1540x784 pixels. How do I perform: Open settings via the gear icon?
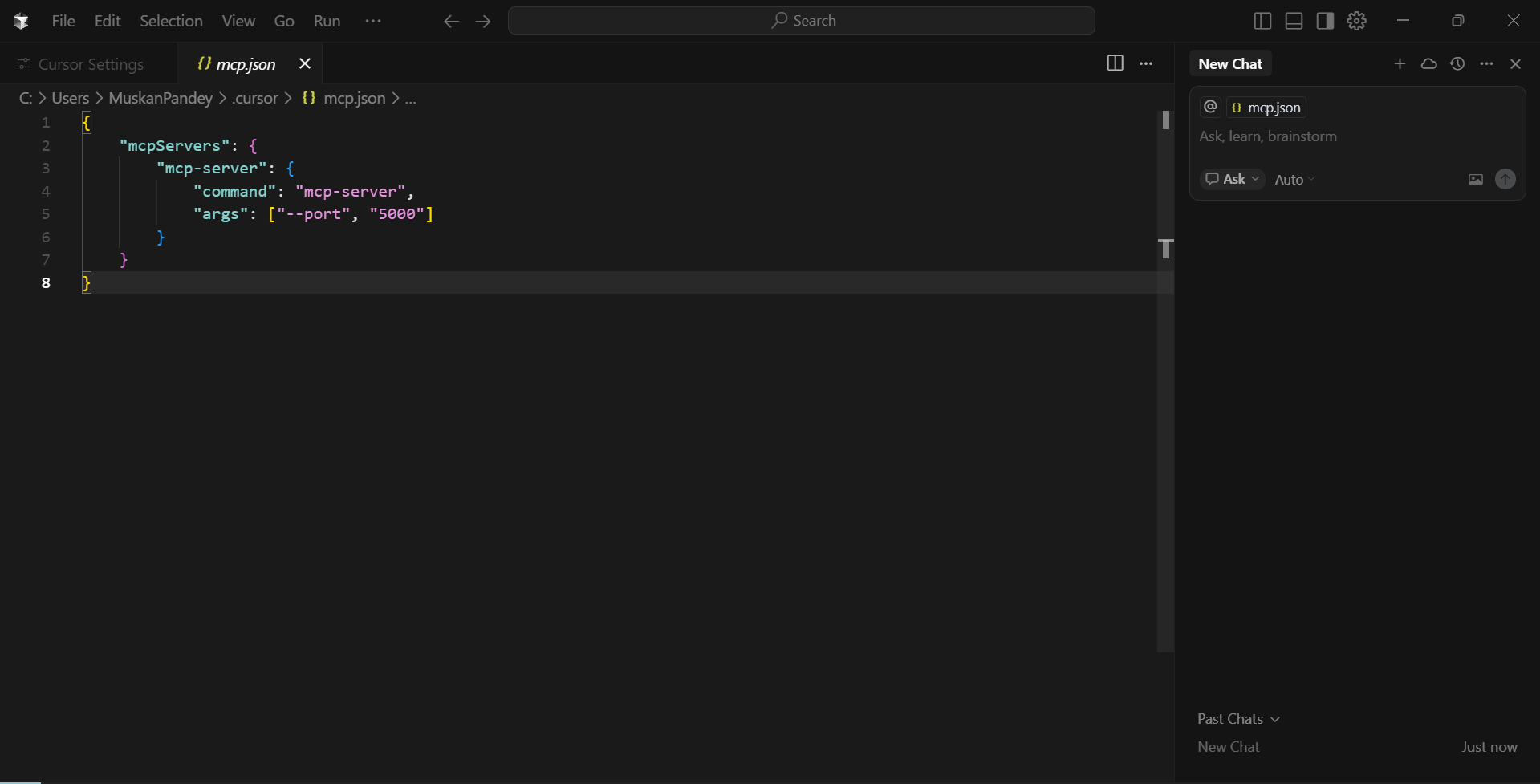[1356, 21]
